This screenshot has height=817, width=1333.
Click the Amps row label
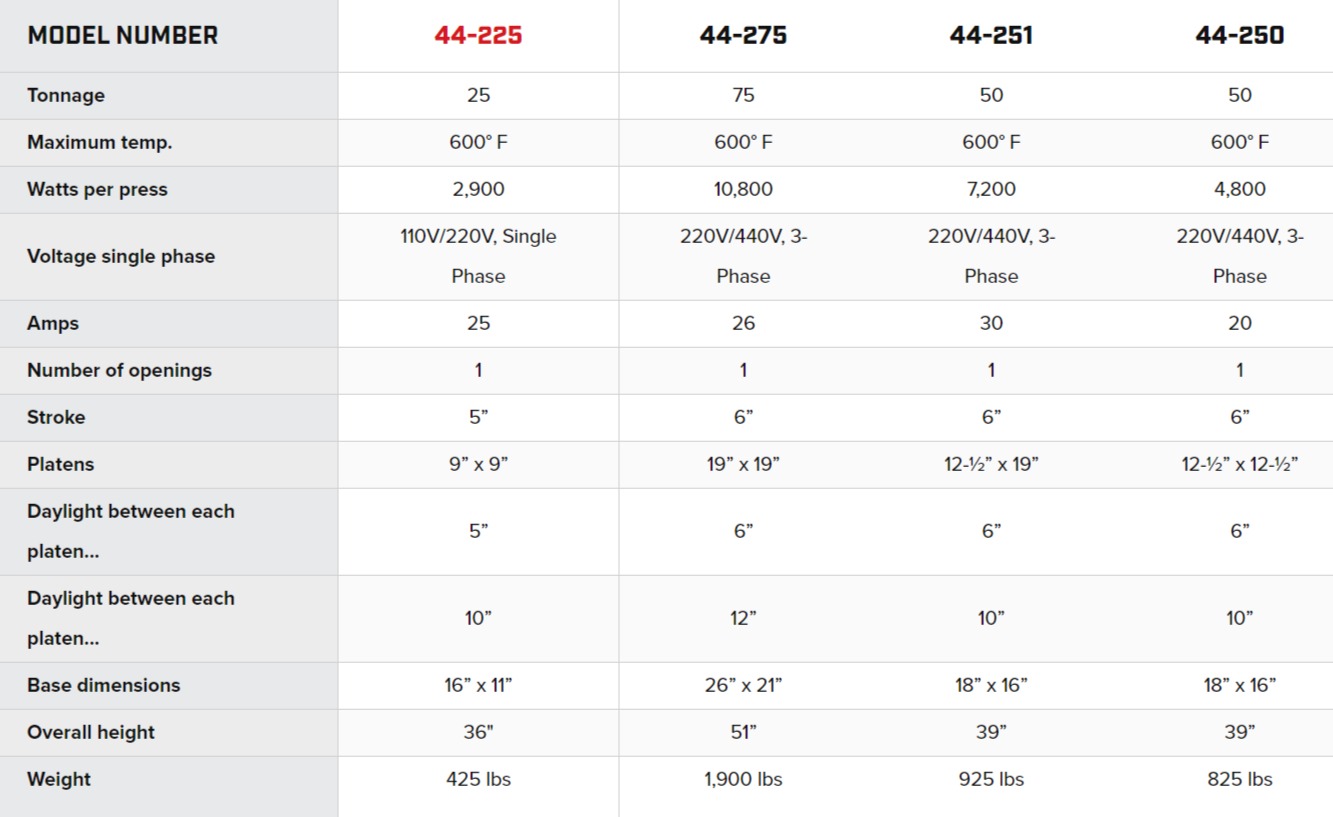(53, 324)
